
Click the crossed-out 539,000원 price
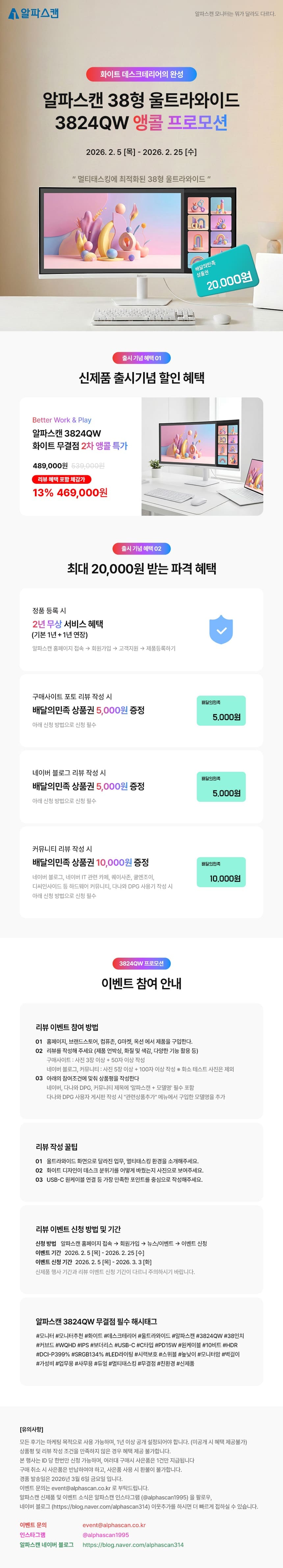(x=88, y=466)
